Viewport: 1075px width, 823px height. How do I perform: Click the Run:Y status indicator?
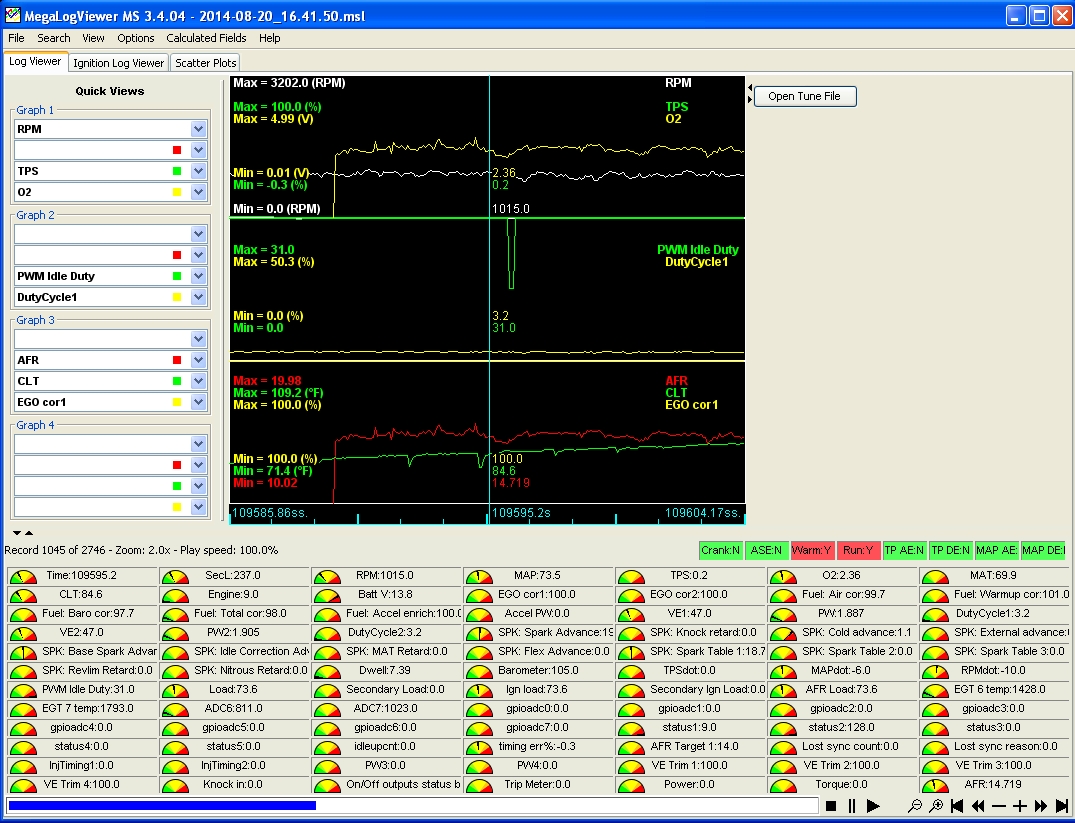[x=858, y=550]
